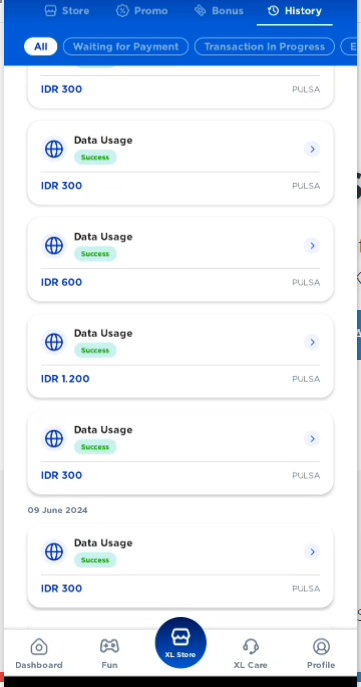Switch to the Store tab
361x687 pixels.
click(x=67, y=11)
